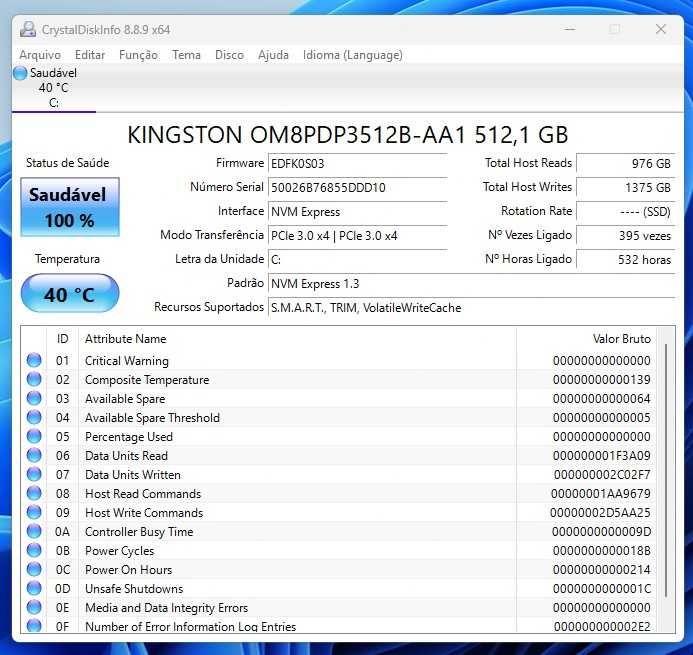Click the Total Host Writes value 1375 GB
The height and width of the screenshot is (655, 693).
click(x=626, y=187)
